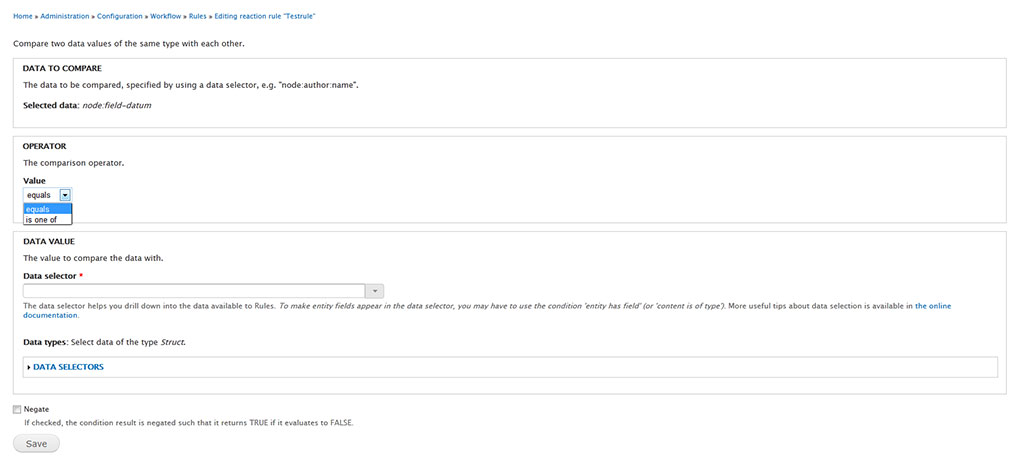Click the Value box showing "equals"
Viewport: 1024px width, 463px height.
click(x=41, y=195)
